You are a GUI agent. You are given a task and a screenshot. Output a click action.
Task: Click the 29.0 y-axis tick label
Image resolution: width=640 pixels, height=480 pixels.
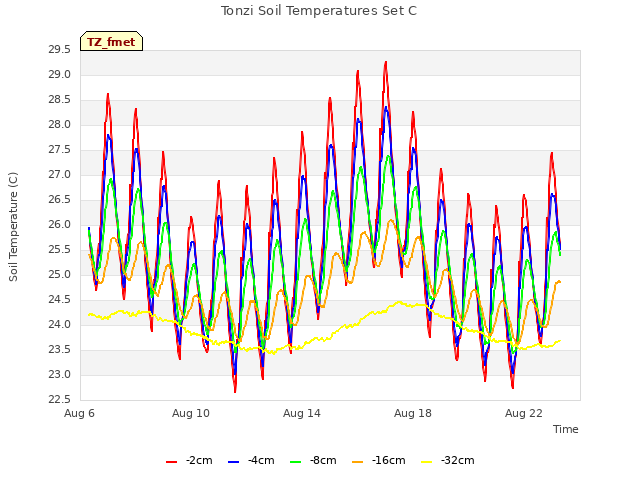60,75
